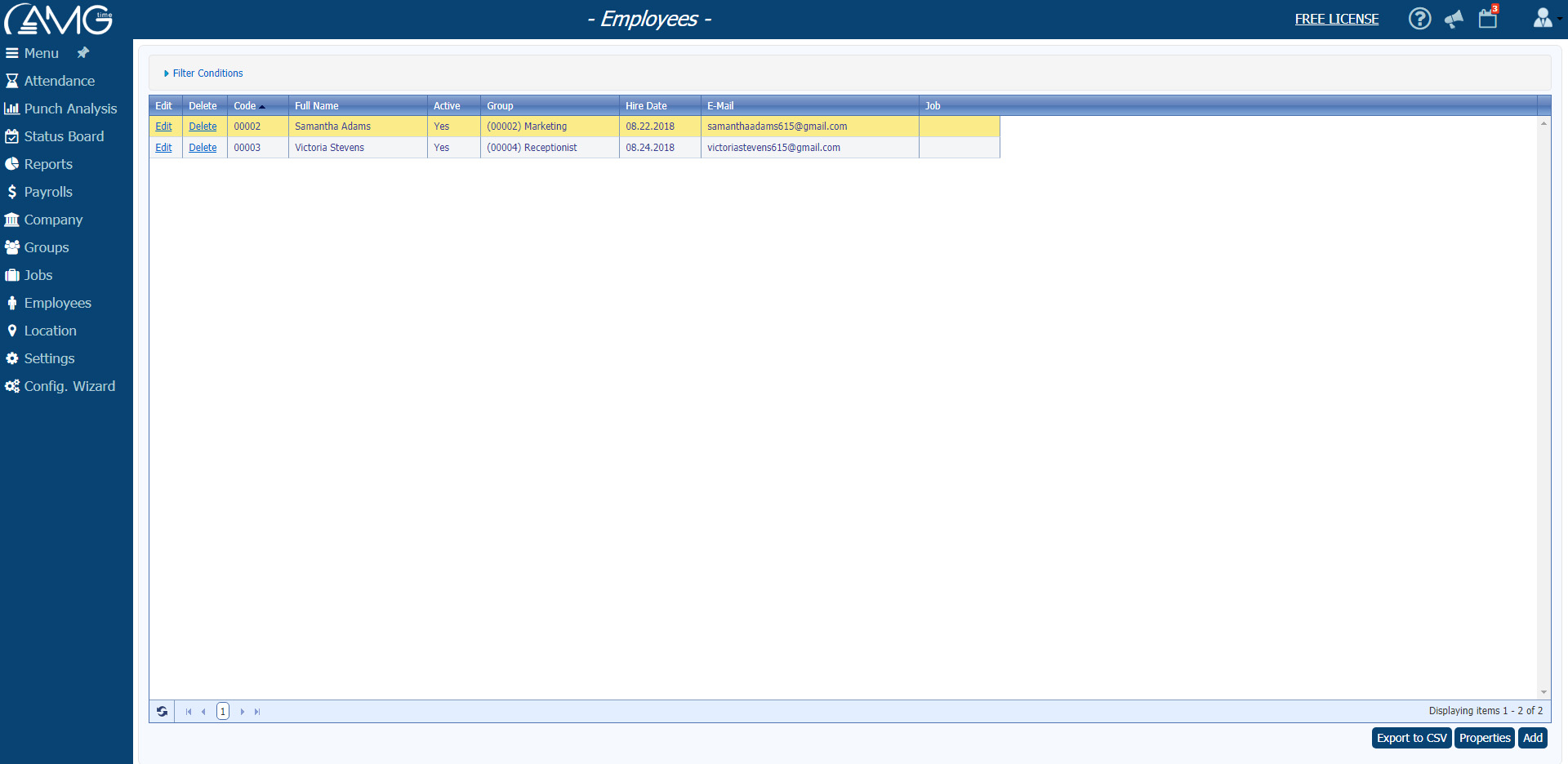Open Punch Analysis from the sidebar

(x=70, y=109)
